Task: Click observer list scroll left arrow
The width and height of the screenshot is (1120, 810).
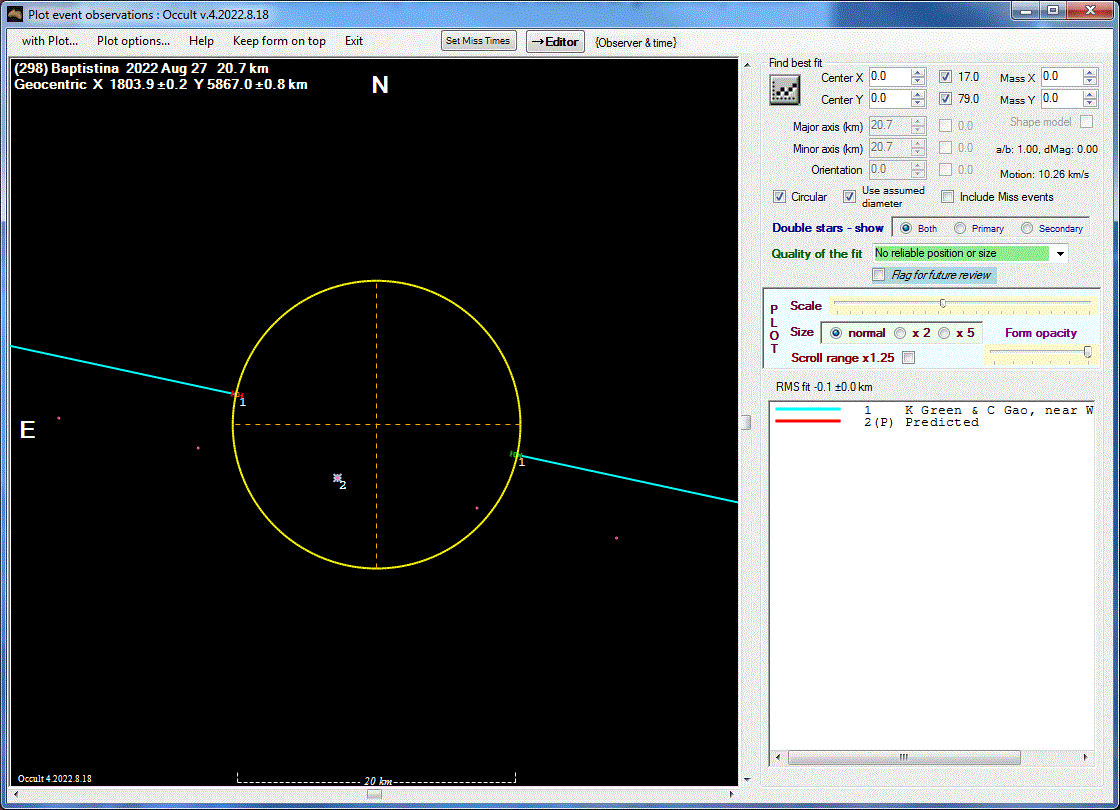Action: tap(779, 757)
